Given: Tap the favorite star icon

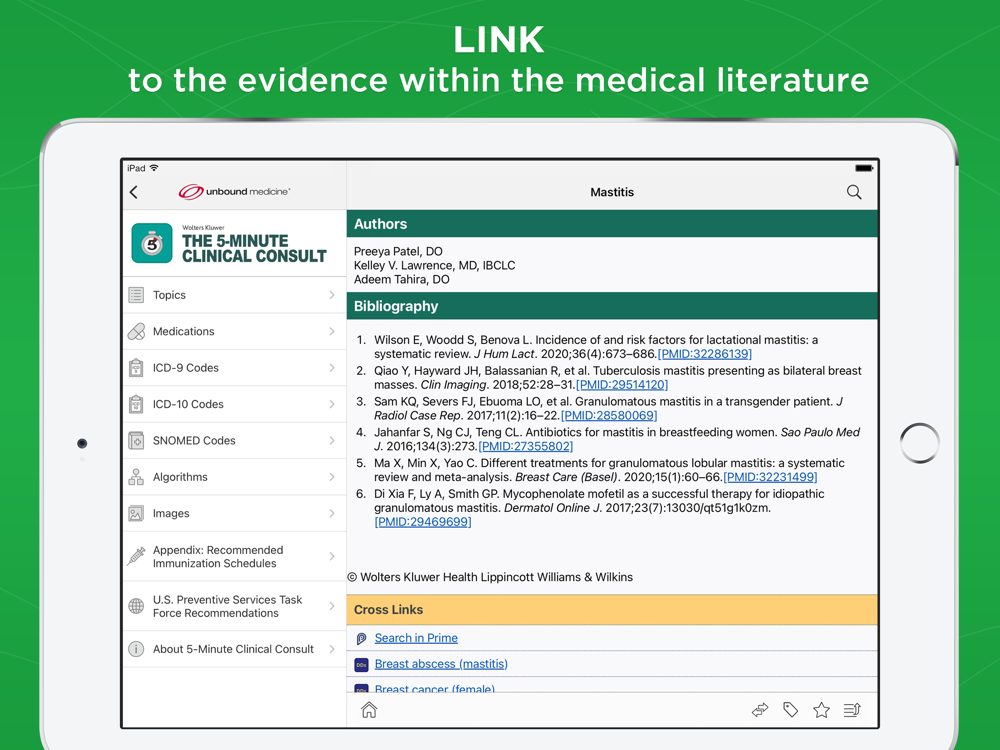Looking at the screenshot, I should tap(821, 710).
